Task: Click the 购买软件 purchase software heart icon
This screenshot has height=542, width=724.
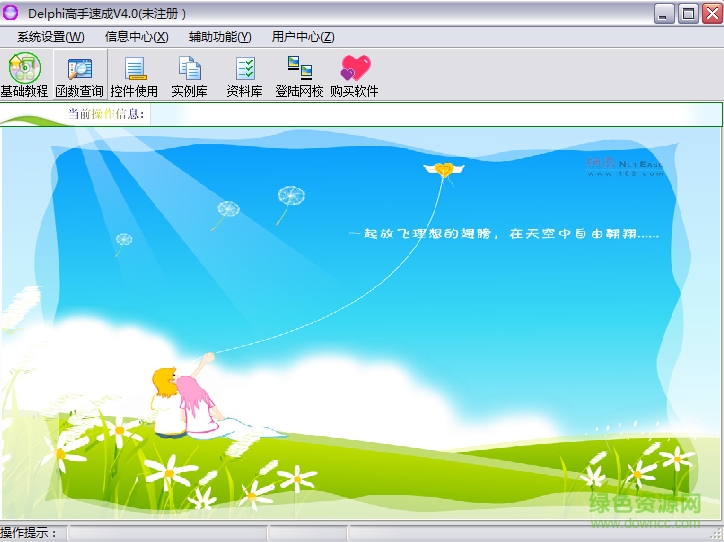Action: (x=354, y=75)
